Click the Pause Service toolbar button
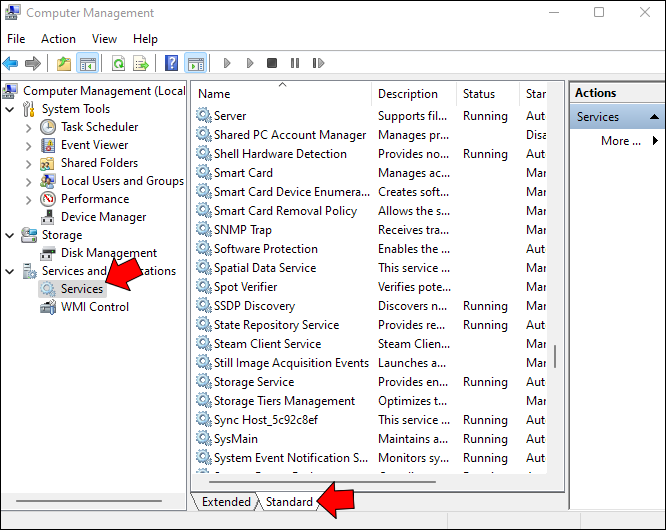666x530 pixels. [x=295, y=63]
